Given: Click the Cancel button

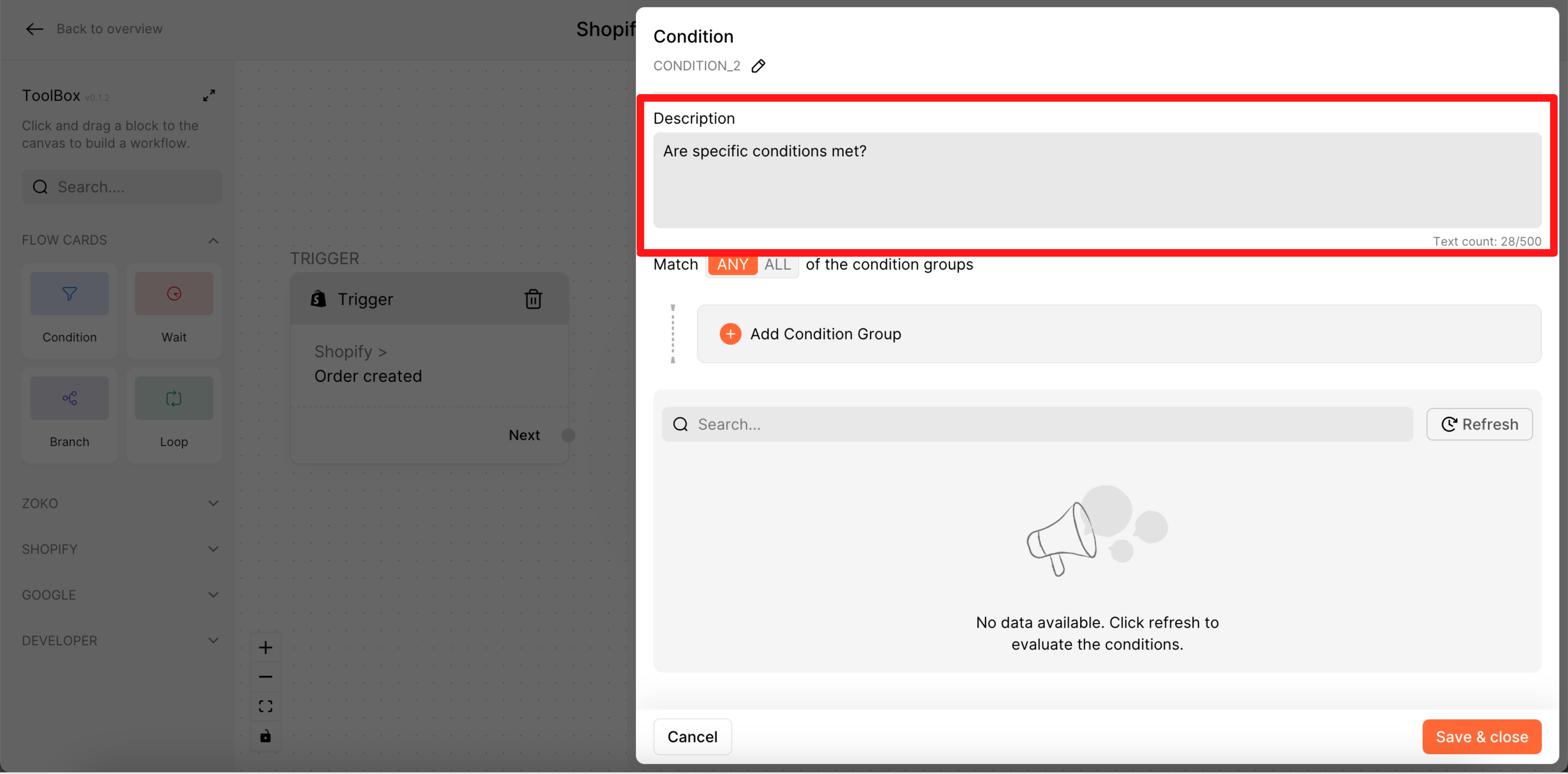Looking at the screenshot, I should 692,737.
